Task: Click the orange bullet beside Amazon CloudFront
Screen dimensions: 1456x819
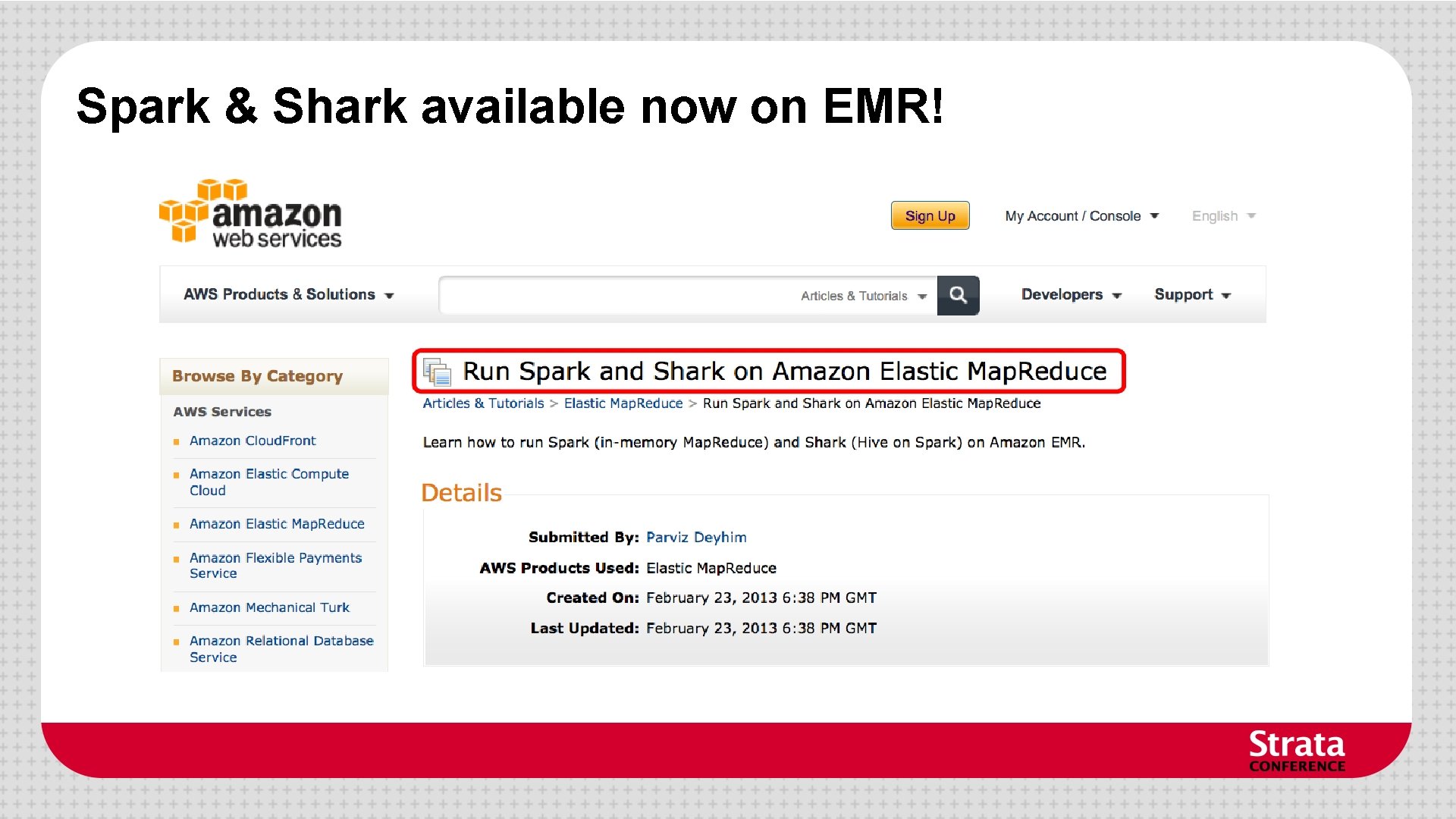Action: click(177, 441)
